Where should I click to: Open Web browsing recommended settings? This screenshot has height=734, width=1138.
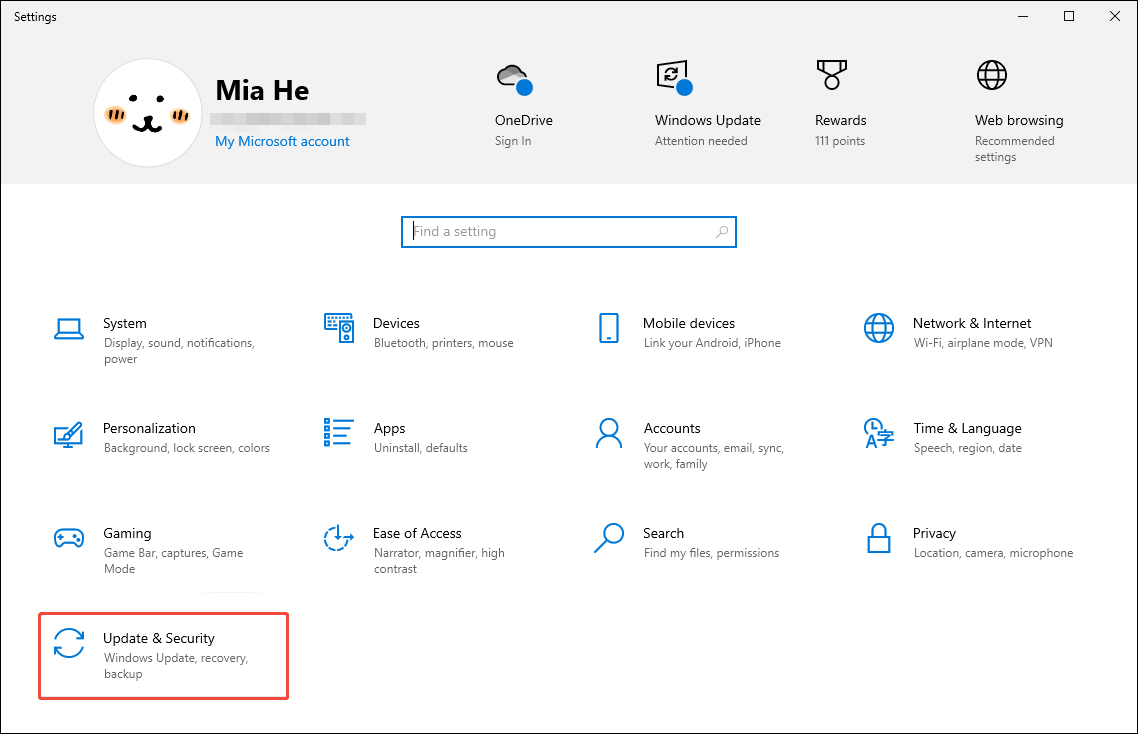(991, 75)
